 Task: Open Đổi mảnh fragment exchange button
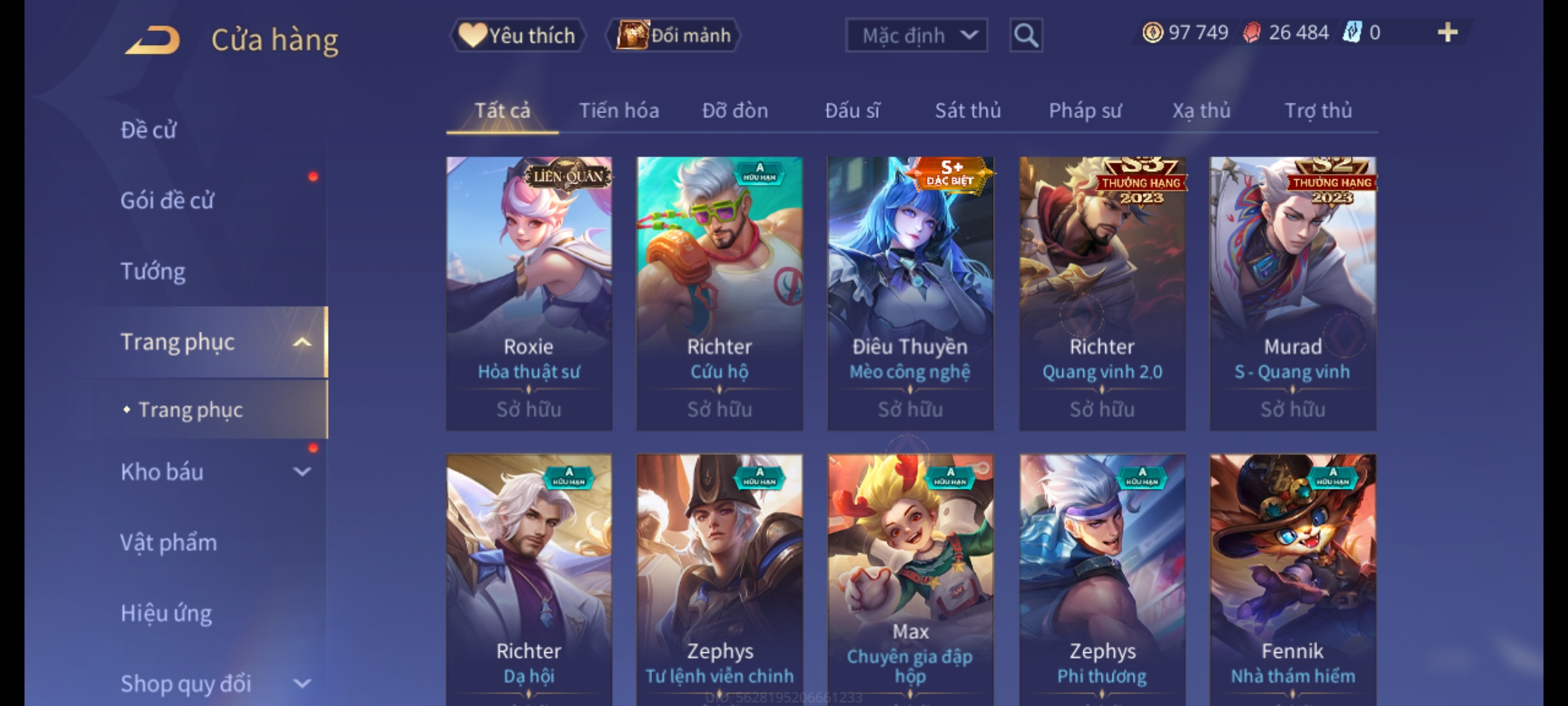[x=673, y=35]
